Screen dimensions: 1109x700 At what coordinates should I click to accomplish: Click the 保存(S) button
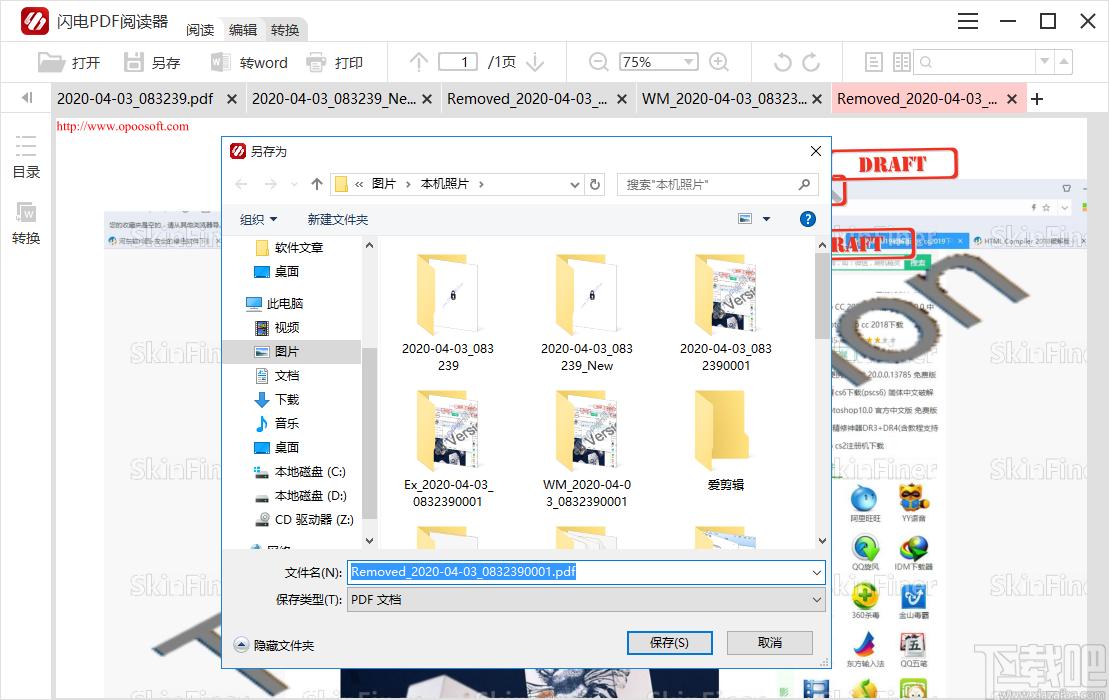tap(669, 643)
